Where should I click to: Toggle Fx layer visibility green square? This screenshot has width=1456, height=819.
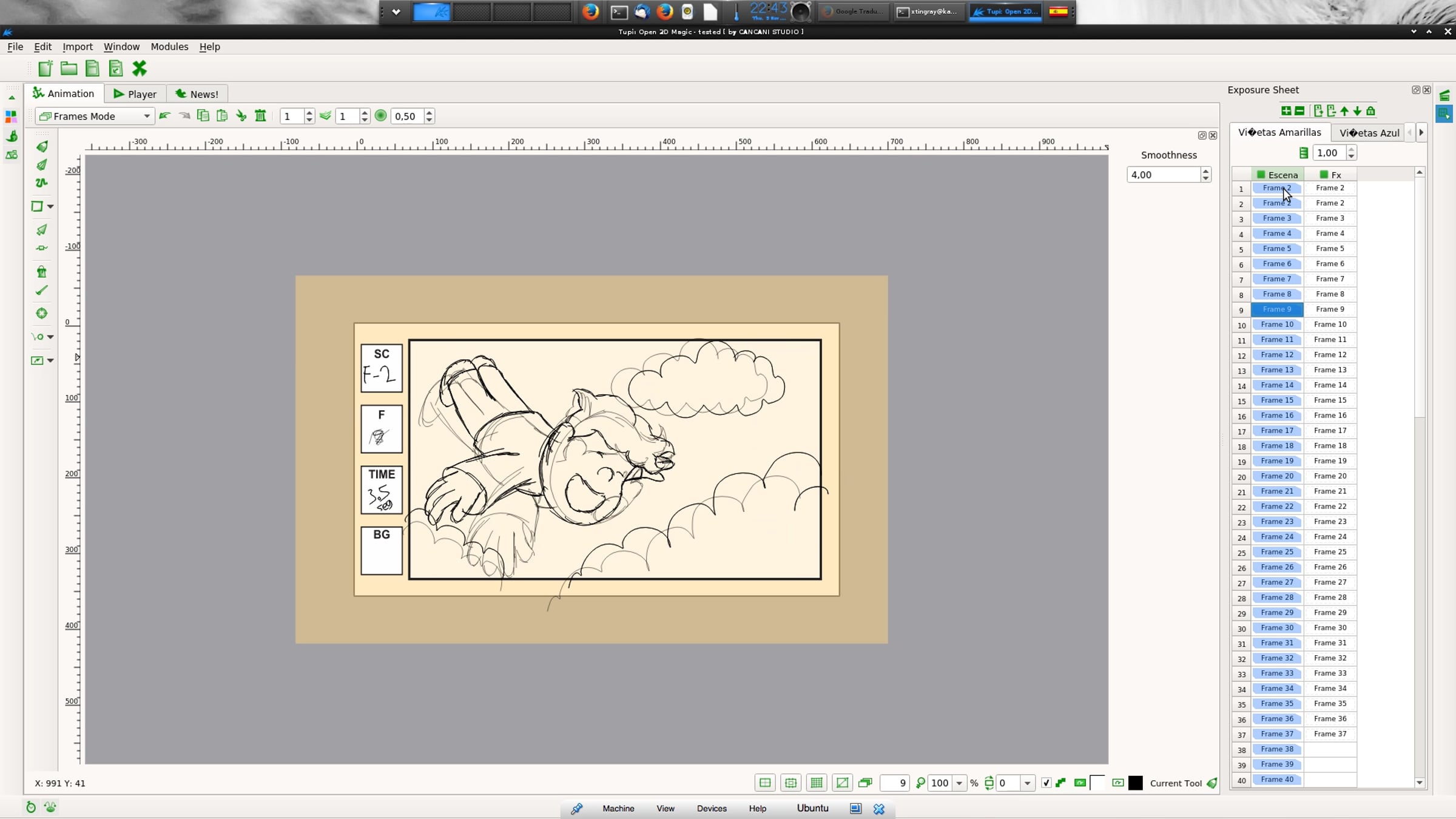[1324, 175]
